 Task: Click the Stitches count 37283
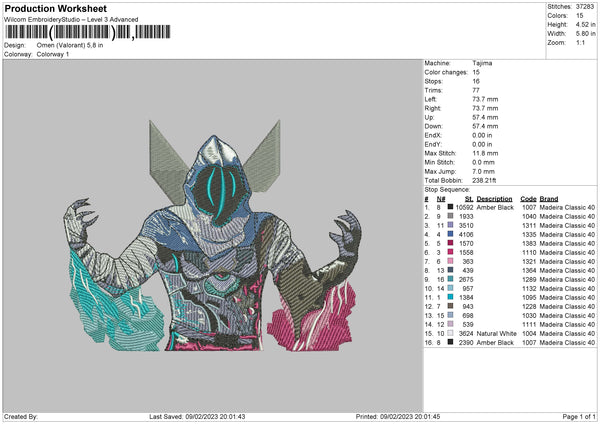[x=586, y=7]
